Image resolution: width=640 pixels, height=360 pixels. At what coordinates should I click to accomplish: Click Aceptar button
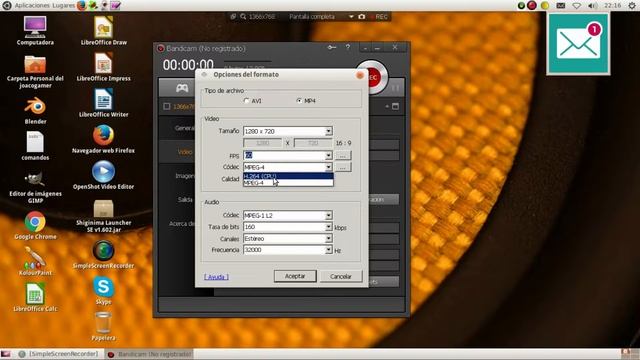coord(295,276)
